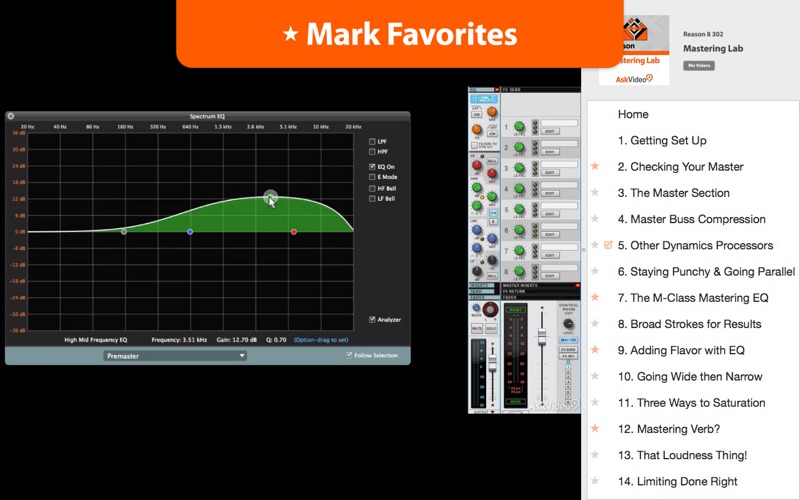The image size is (800, 500).
Task: Click Edit button for FX Send 5
Action: click(x=550, y=214)
